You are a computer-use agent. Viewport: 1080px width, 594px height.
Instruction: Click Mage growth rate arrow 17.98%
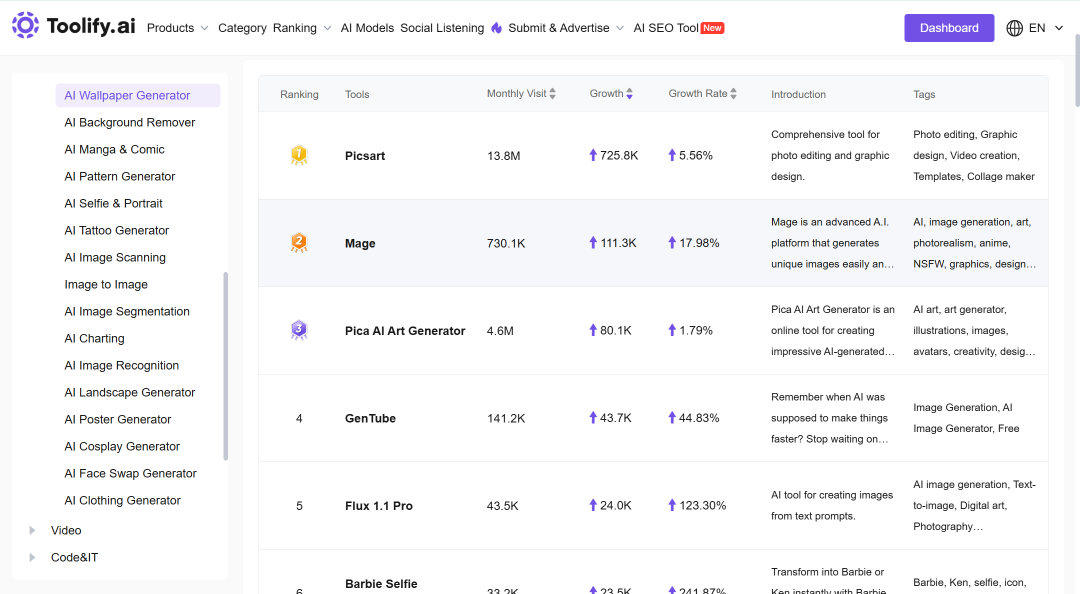pyautogui.click(x=672, y=243)
